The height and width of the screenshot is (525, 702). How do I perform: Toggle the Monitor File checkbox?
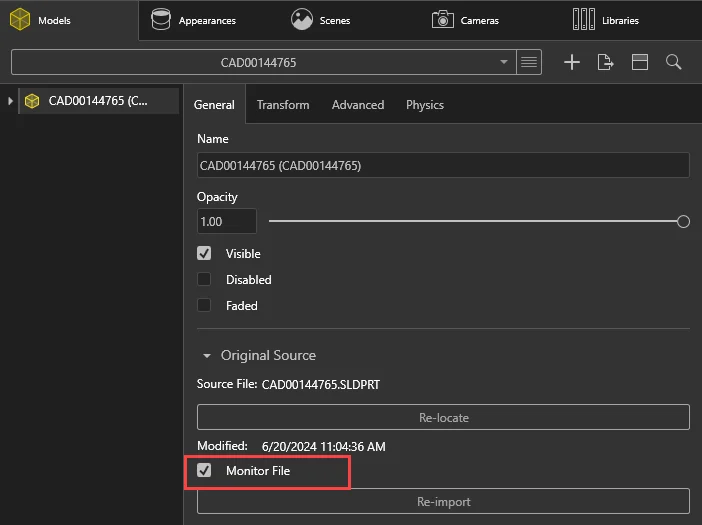click(x=204, y=470)
